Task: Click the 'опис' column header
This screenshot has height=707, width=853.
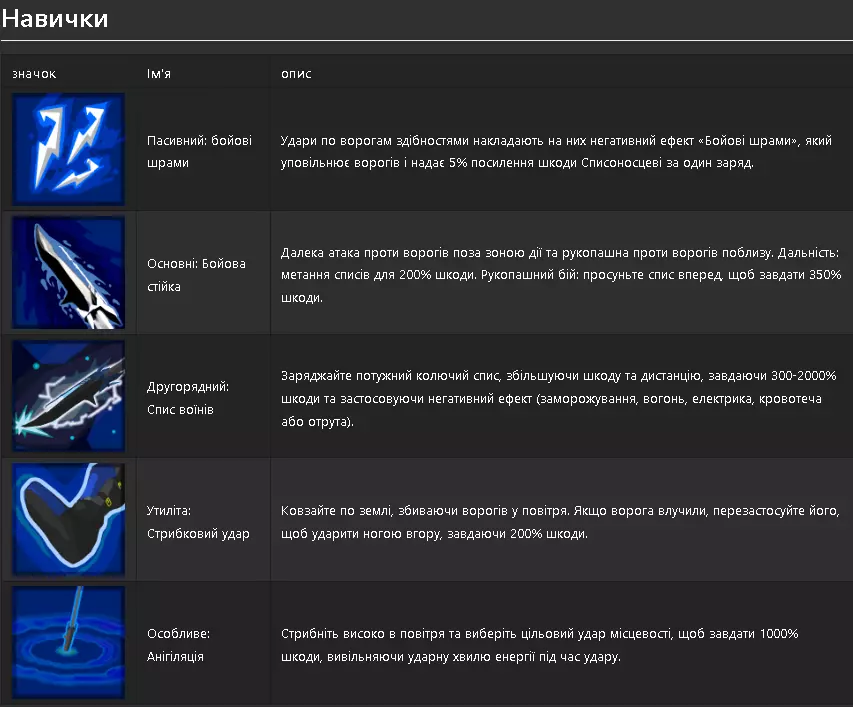Action: pyautogui.click(x=296, y=74)
